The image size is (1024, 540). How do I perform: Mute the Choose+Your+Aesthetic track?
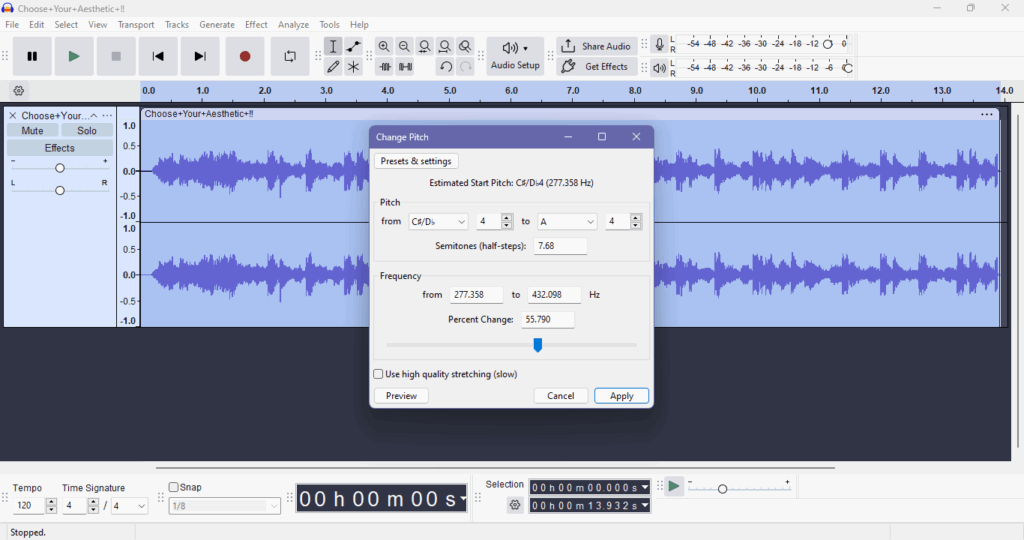pyautogui.click(x=32, y=131)
